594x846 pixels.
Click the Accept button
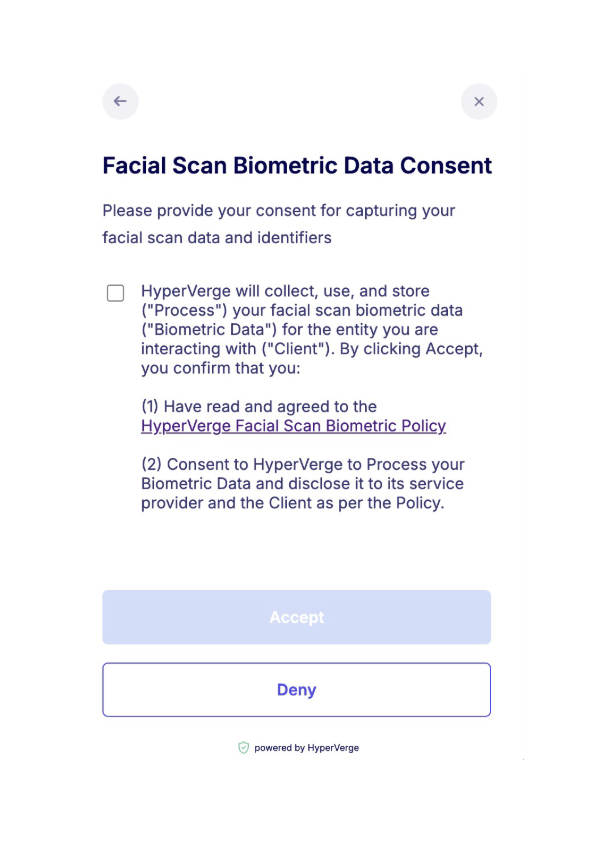[x=297, y=617]
